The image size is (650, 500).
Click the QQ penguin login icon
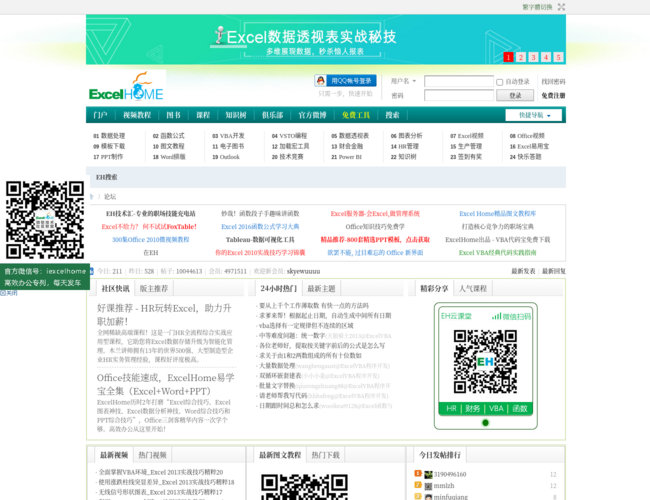point(320,80)
